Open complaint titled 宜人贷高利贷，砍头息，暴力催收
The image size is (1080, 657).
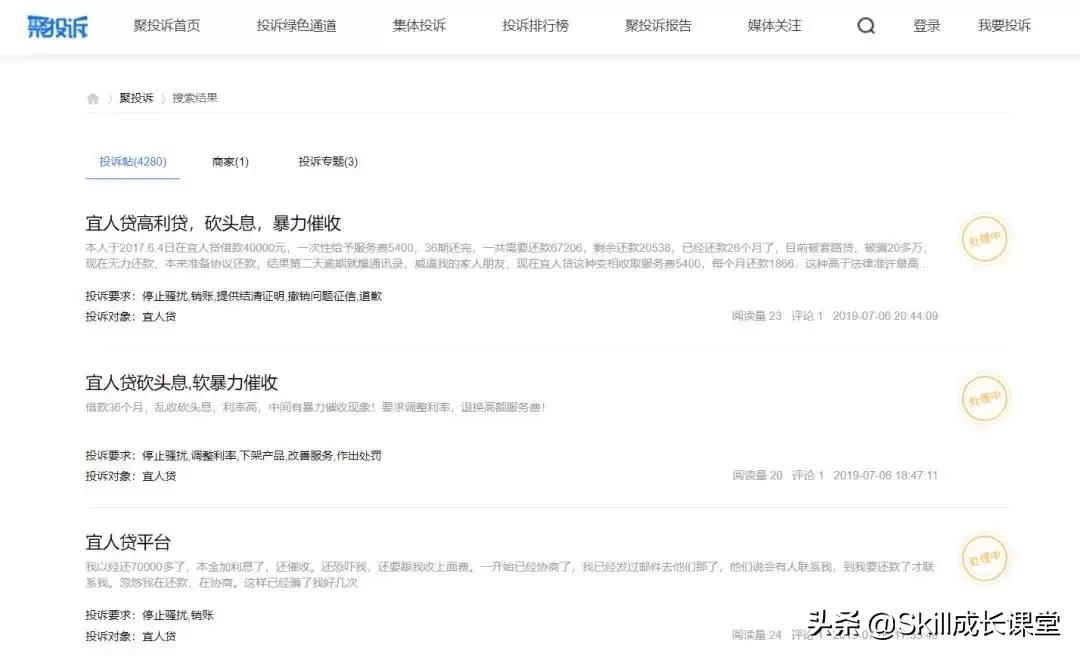coord(212,222)
